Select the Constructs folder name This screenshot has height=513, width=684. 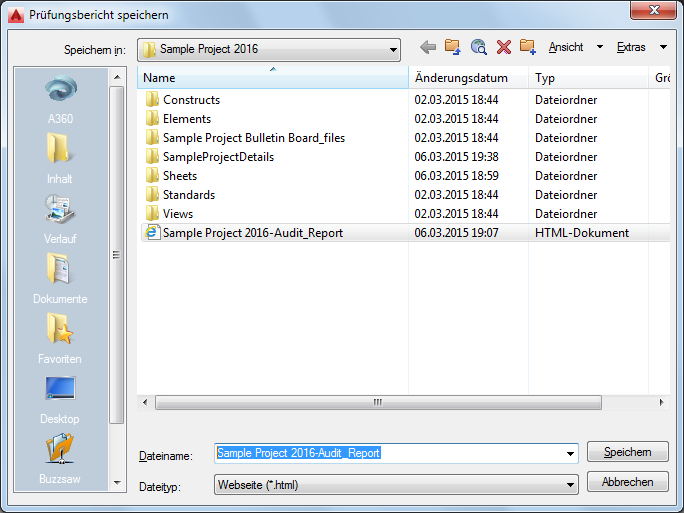(x=192, y=99)
